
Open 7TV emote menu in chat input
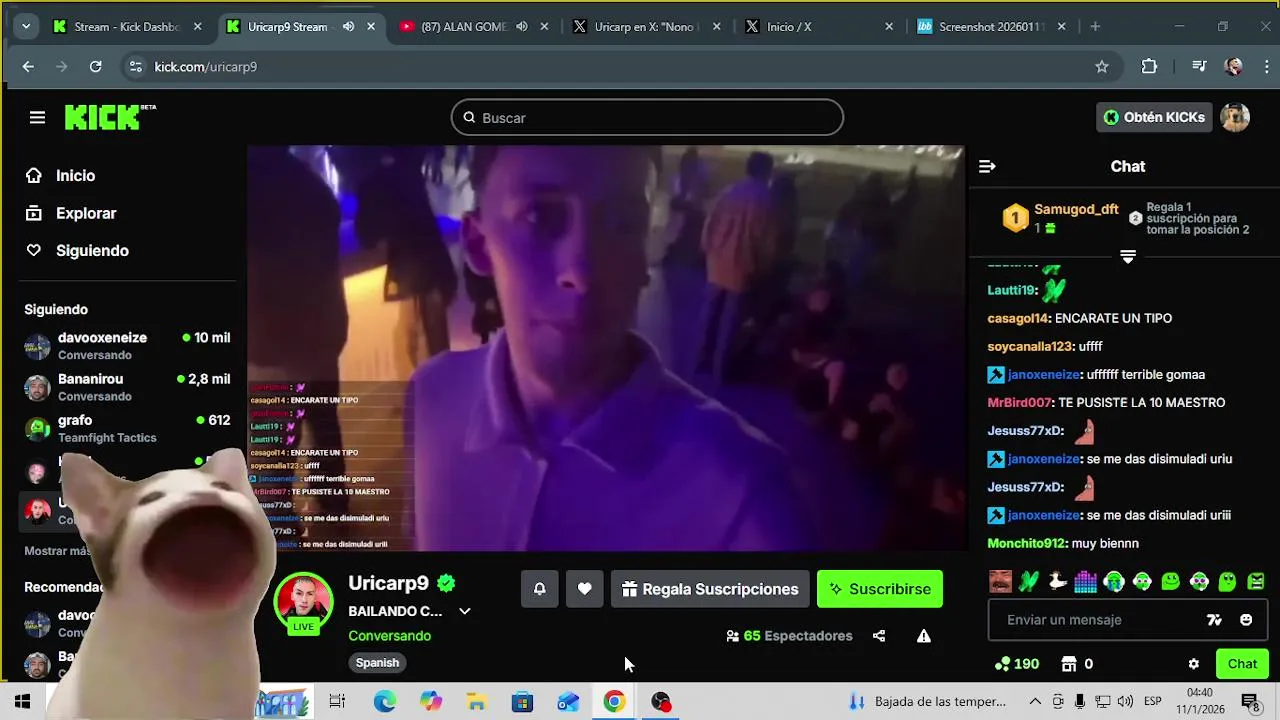click(1214, 620)
